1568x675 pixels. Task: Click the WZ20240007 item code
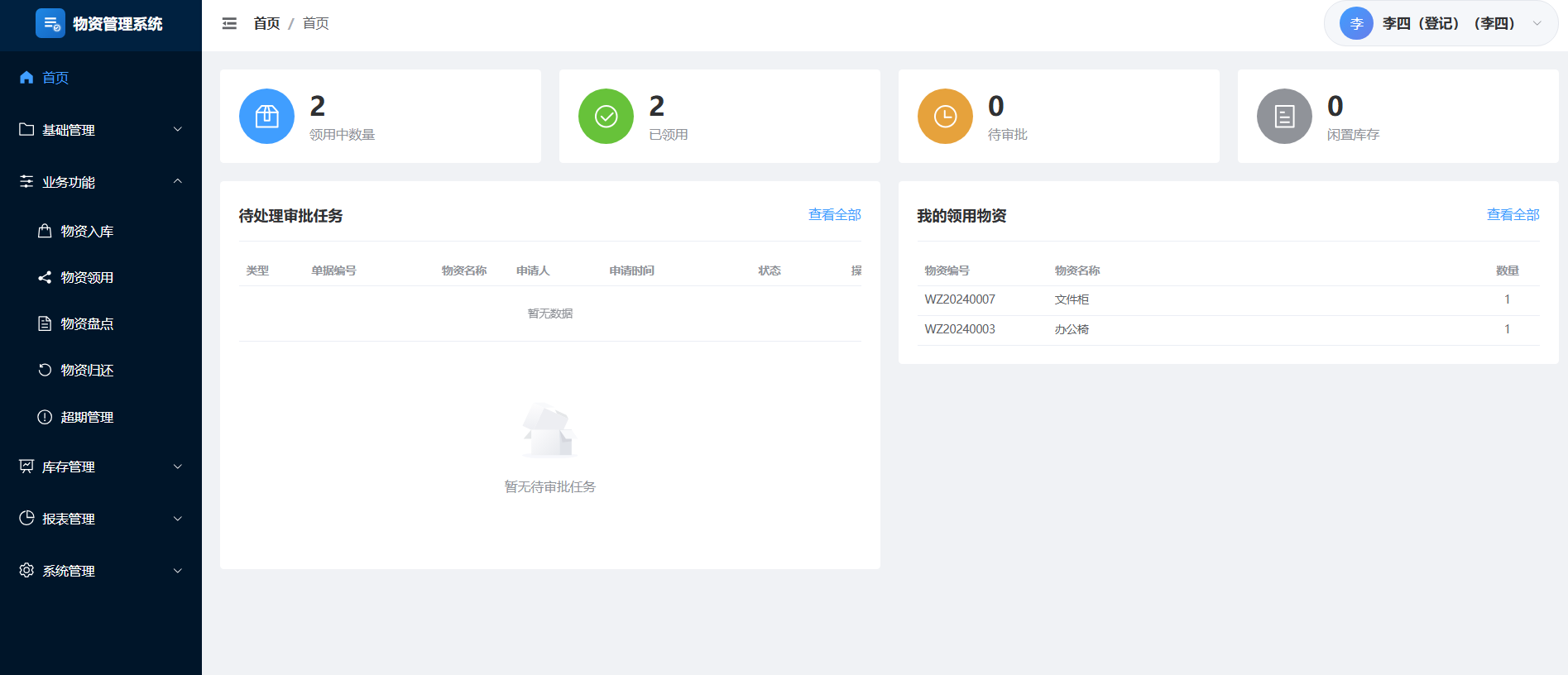click(960, 299)
